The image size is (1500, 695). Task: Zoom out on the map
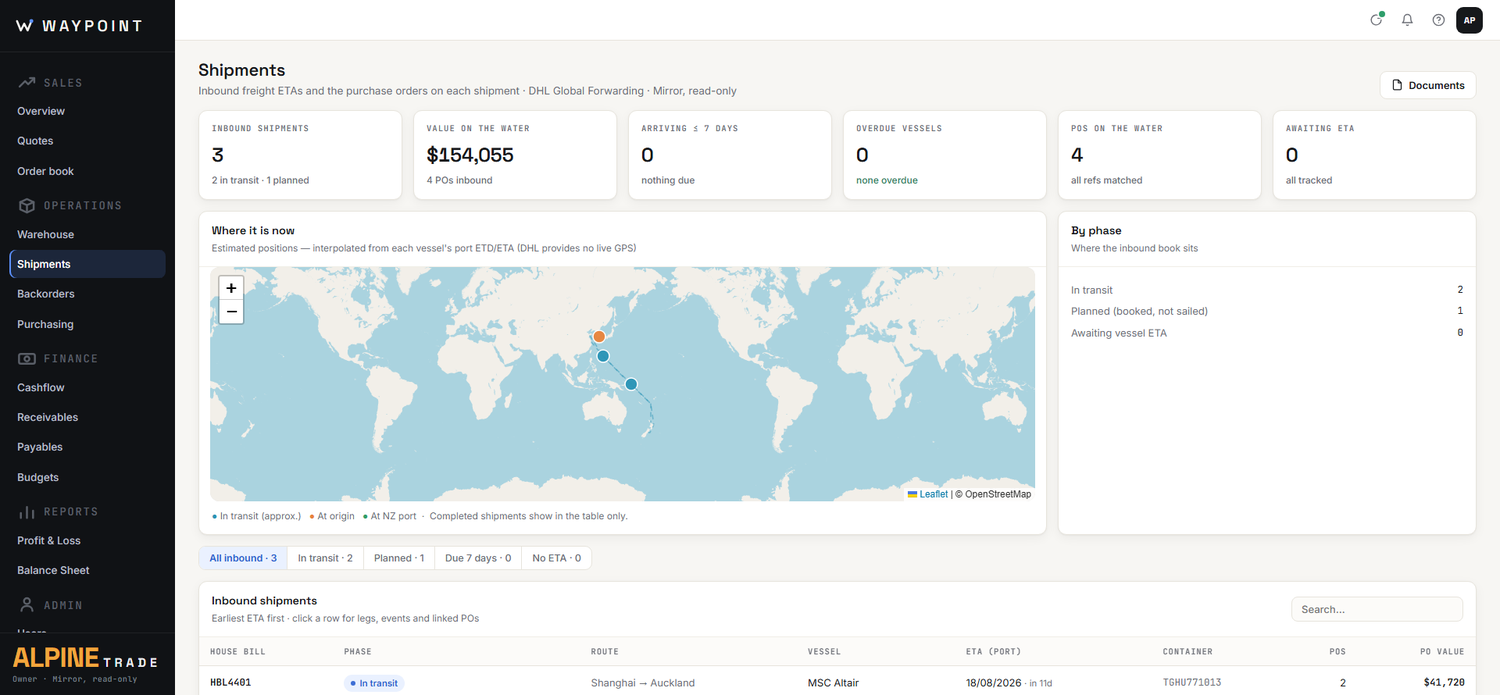231,312
